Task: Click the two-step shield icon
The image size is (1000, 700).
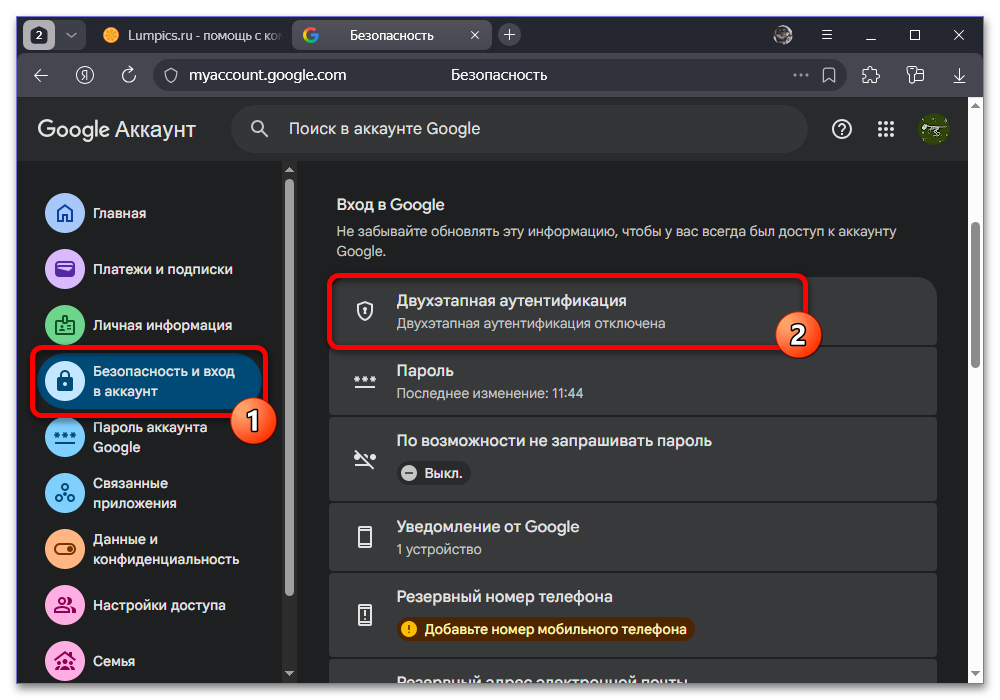Action: pyautogui.click(x=365, y=311)
